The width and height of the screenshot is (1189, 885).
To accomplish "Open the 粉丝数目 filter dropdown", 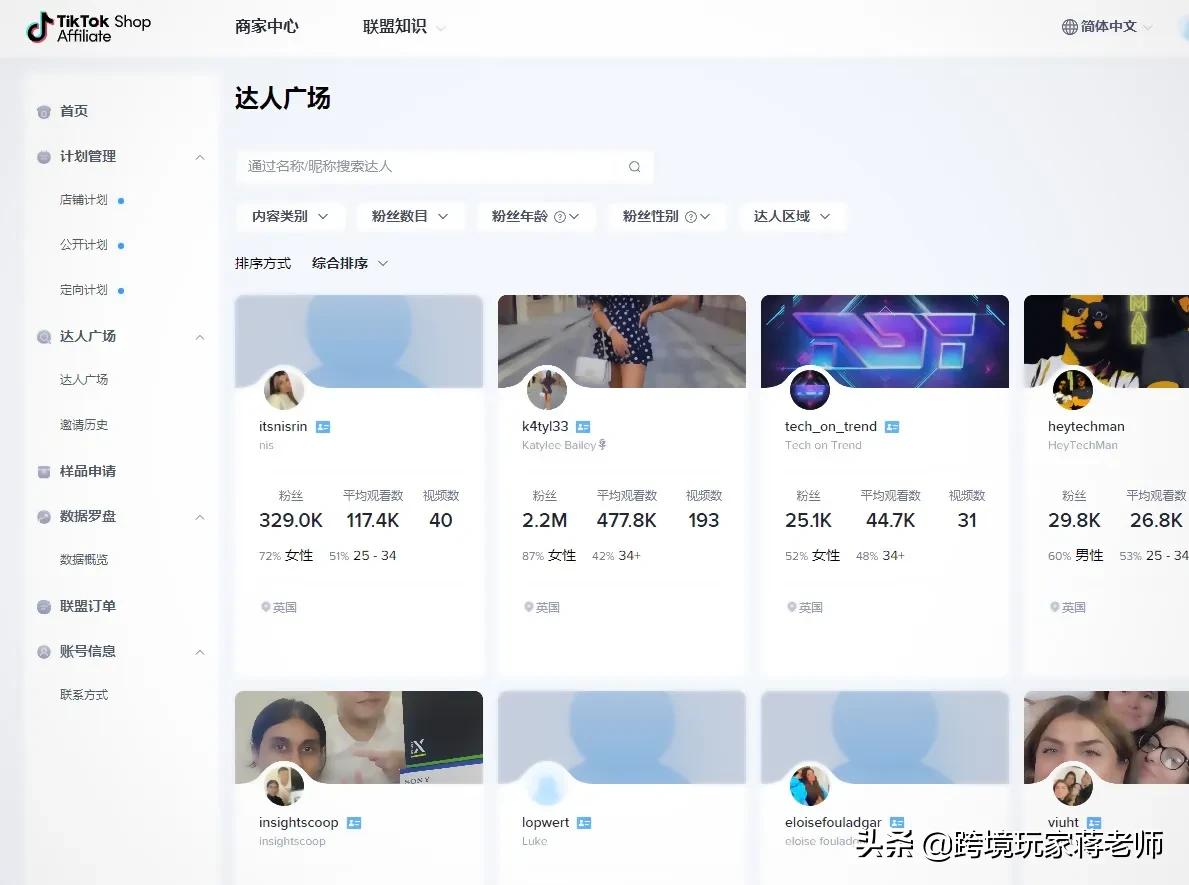I will (x=410, y=216).
